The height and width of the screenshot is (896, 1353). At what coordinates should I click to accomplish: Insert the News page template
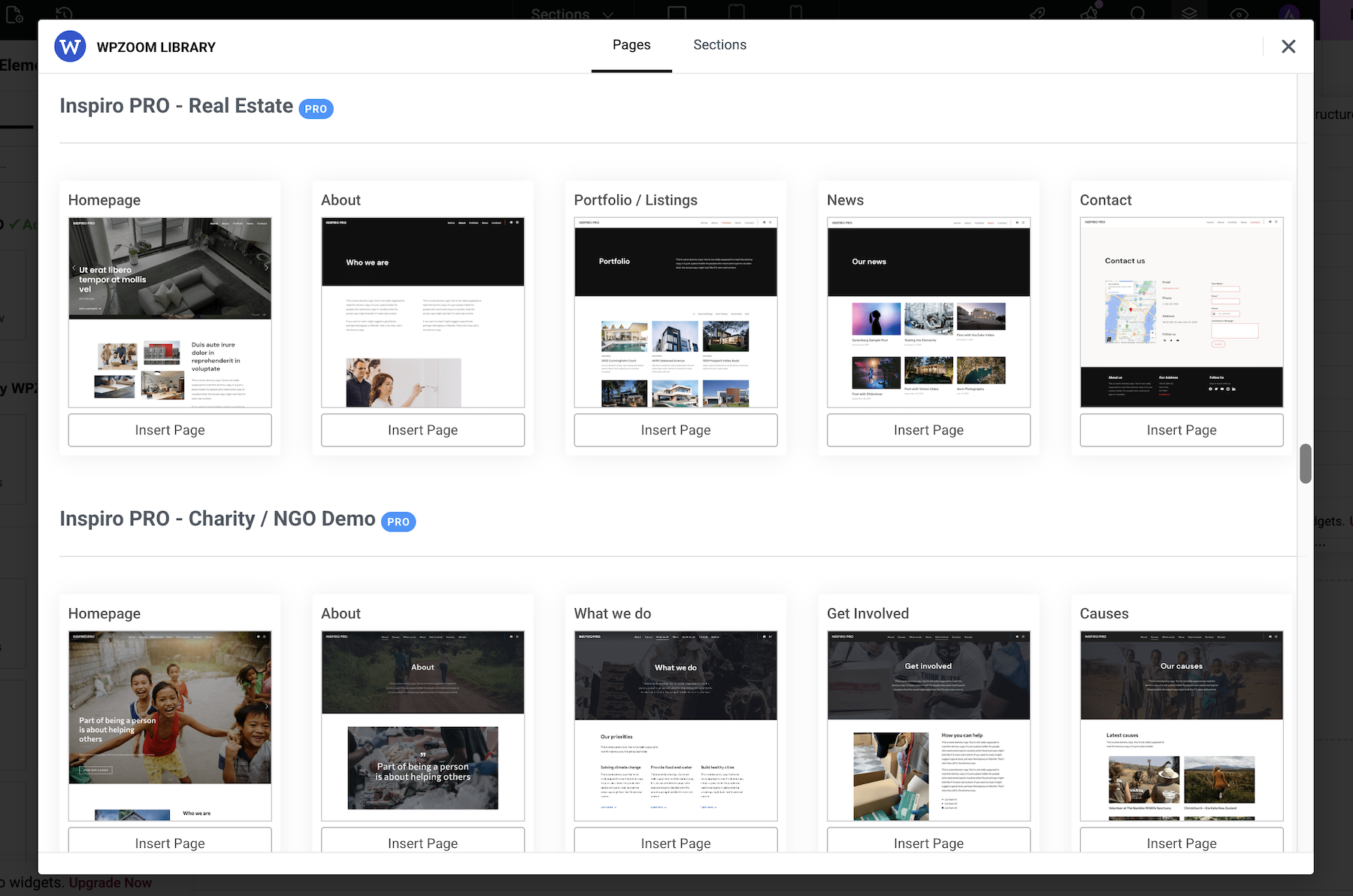pyautogui.click(x=928, y=430)
